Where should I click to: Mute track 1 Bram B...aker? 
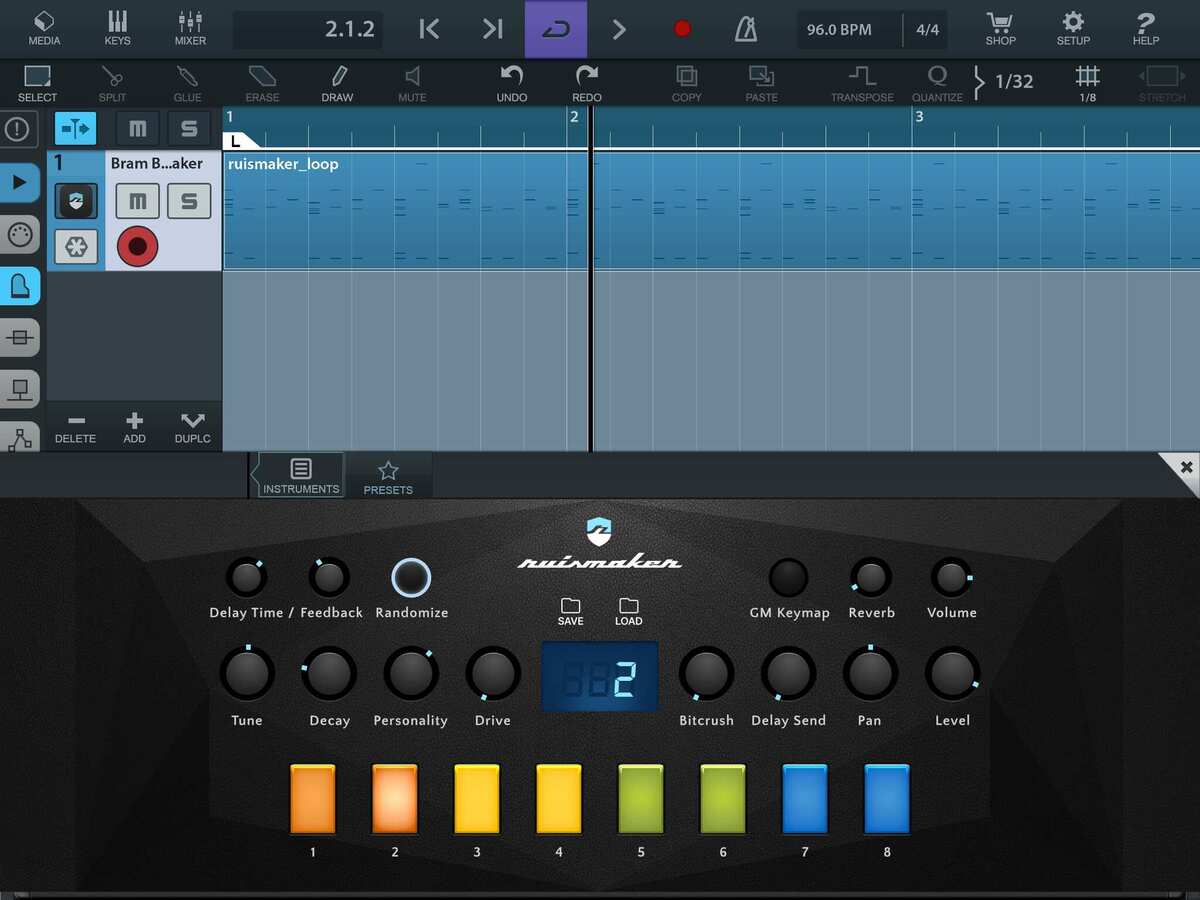(x=137, y=201)
